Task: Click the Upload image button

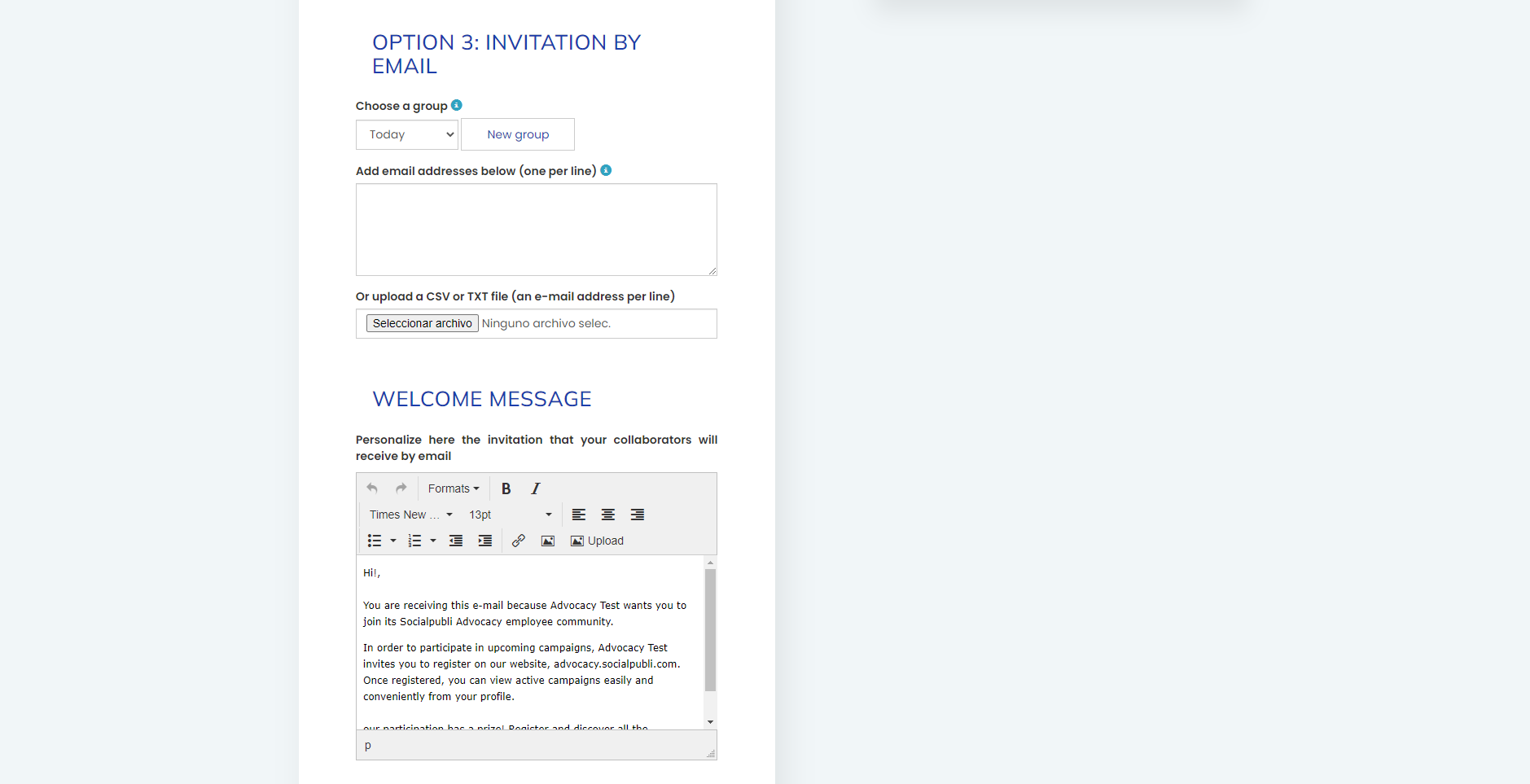Action: click(598, 541)
